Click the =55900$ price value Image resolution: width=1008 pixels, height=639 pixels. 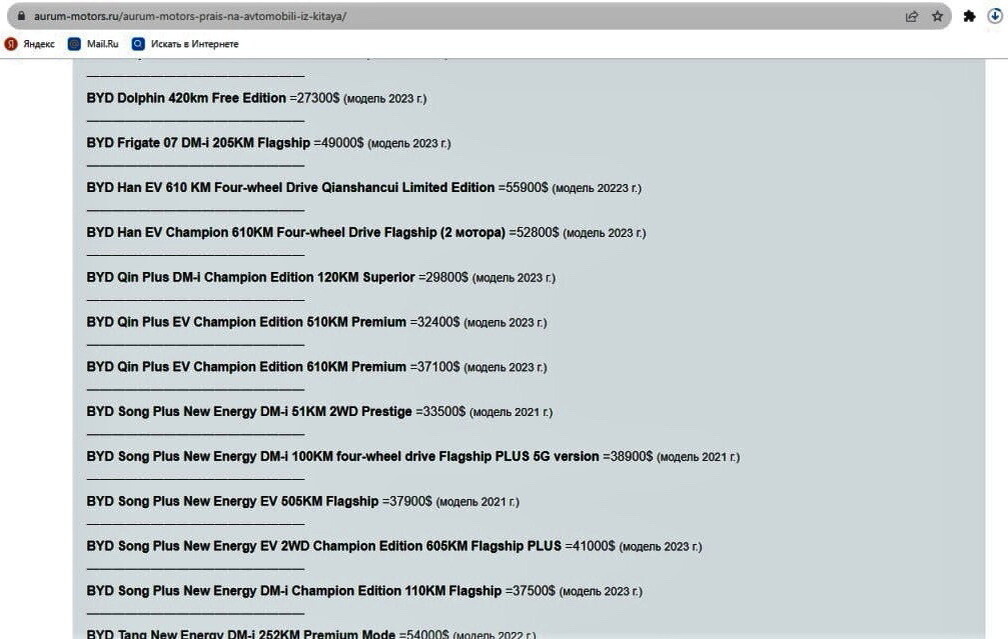523,188
